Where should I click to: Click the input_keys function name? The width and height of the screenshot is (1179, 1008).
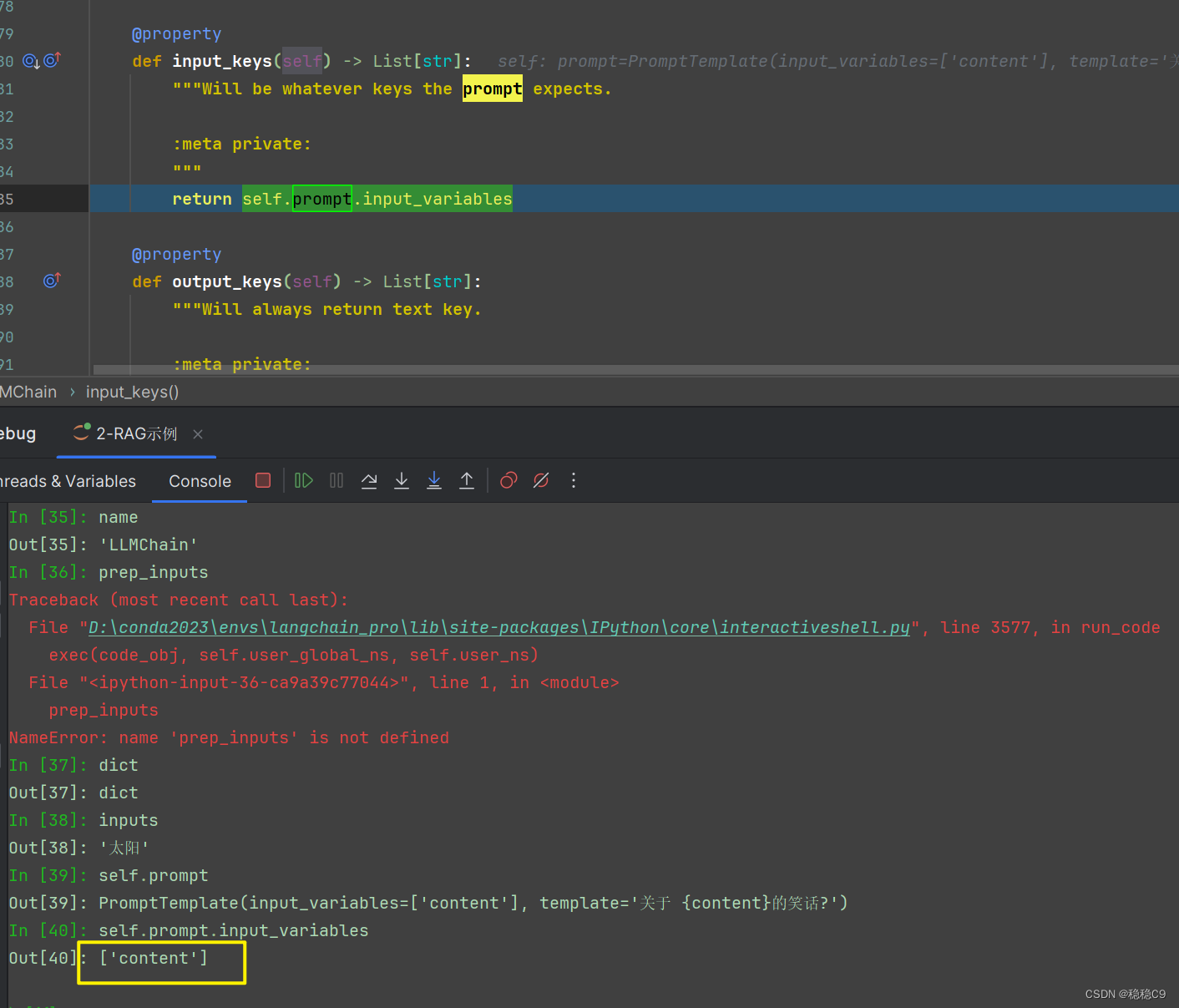point(222,61)
